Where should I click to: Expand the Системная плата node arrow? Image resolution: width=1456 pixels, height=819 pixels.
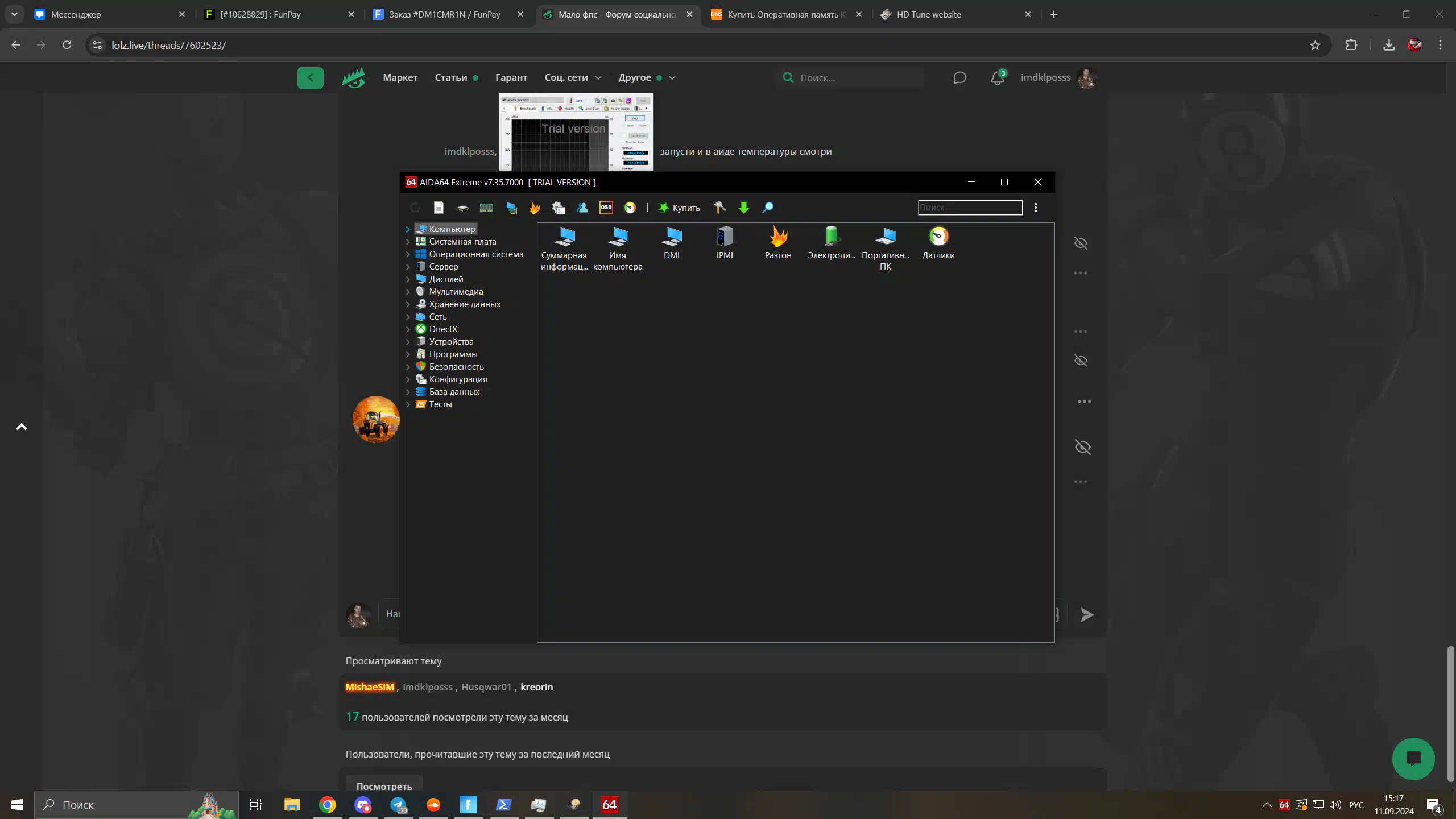point(408,242)
